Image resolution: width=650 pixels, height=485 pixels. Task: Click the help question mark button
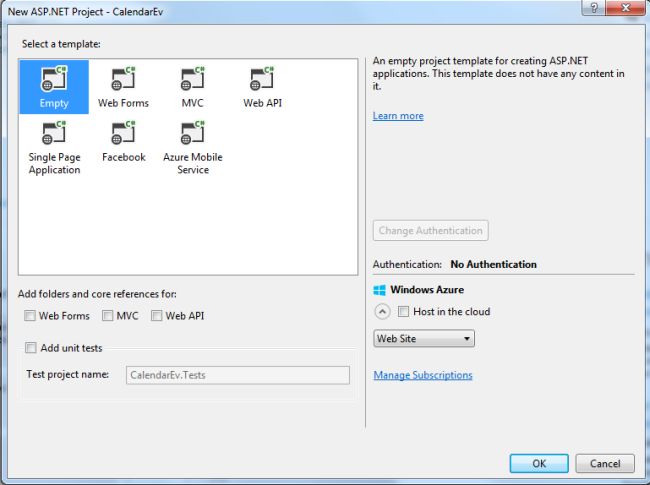point(594,8)
